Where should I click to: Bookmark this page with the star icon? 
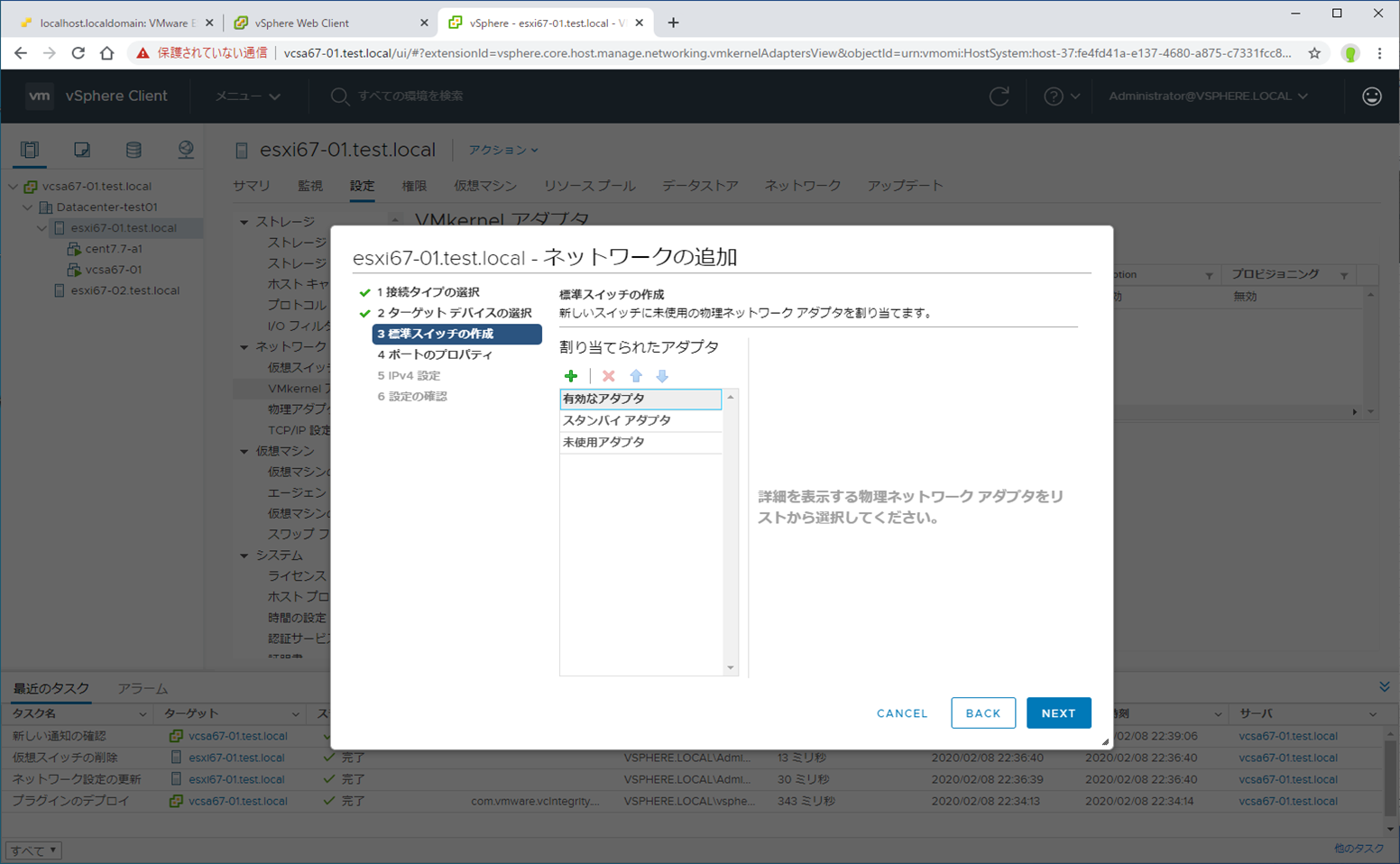(1314, 53)
